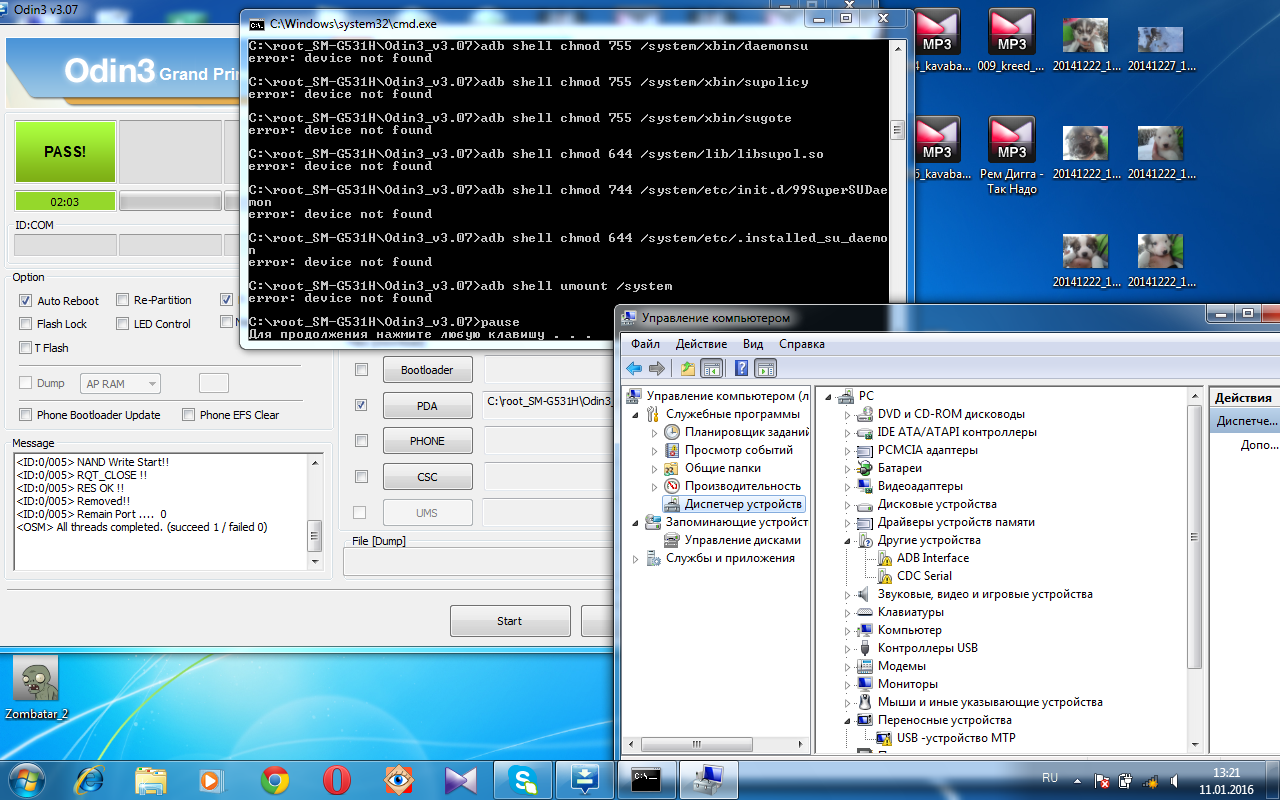The height and width of the screenshot is (800, 1280).
Task: Open the Справка menu
Action: point(801,344)
